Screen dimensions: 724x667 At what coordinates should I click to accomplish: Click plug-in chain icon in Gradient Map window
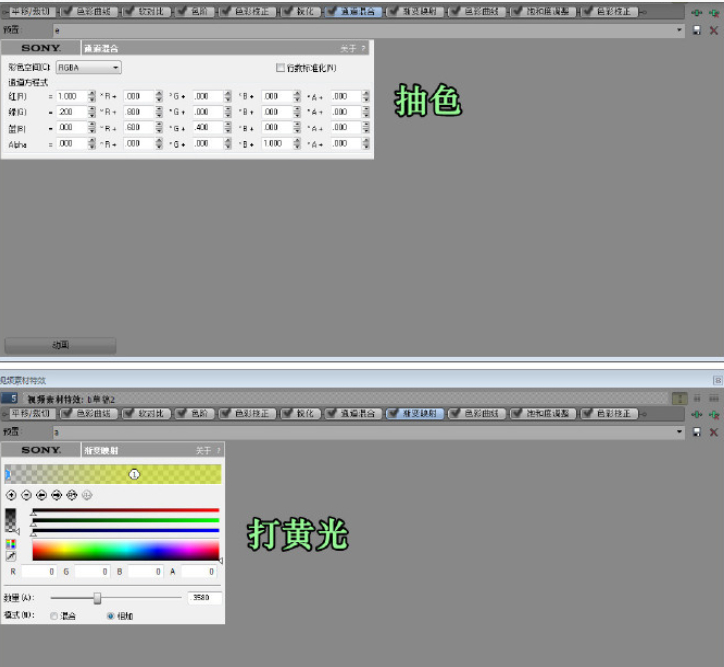click(x=697, y=414)
